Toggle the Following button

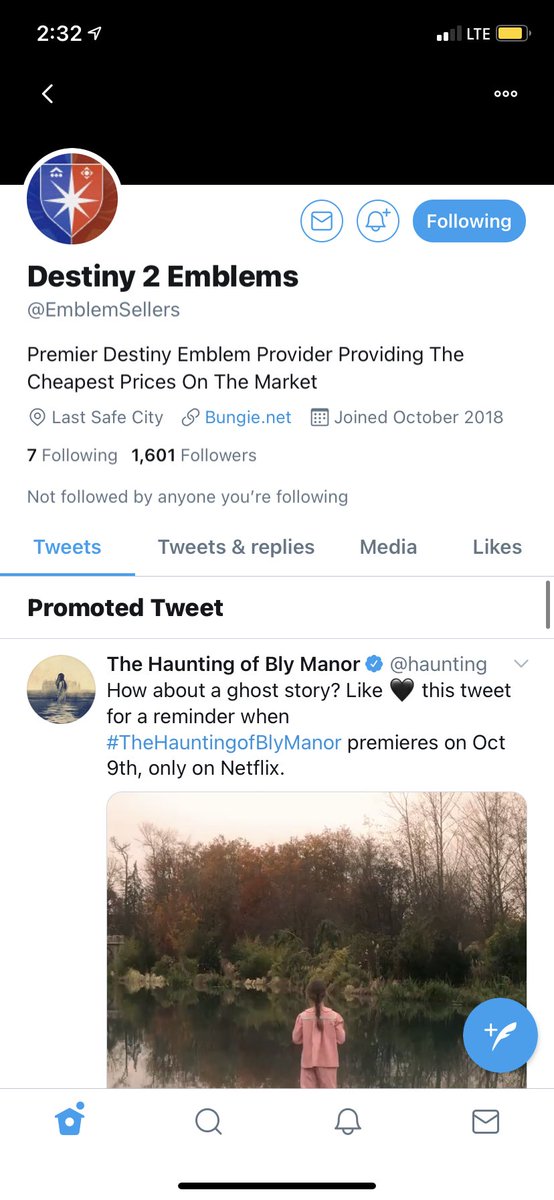469,221
